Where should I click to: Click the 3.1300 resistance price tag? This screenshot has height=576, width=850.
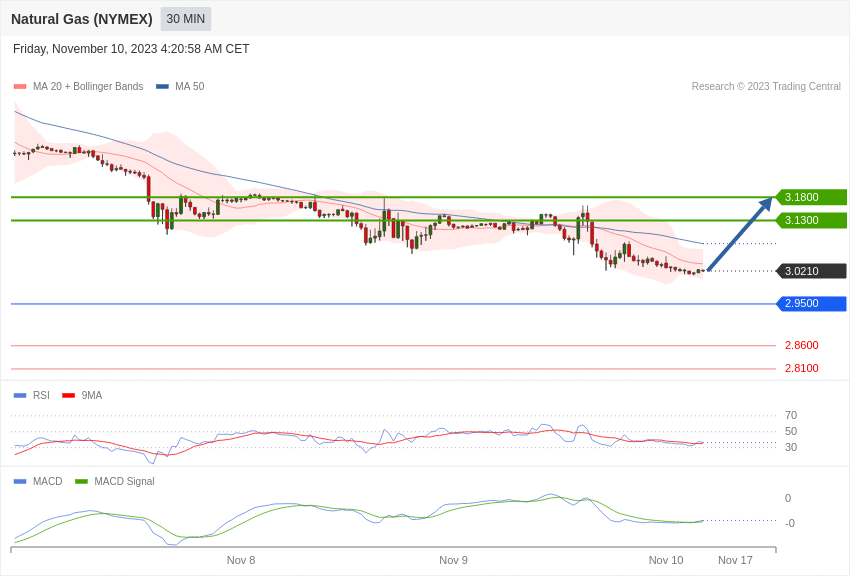(811, 221)
